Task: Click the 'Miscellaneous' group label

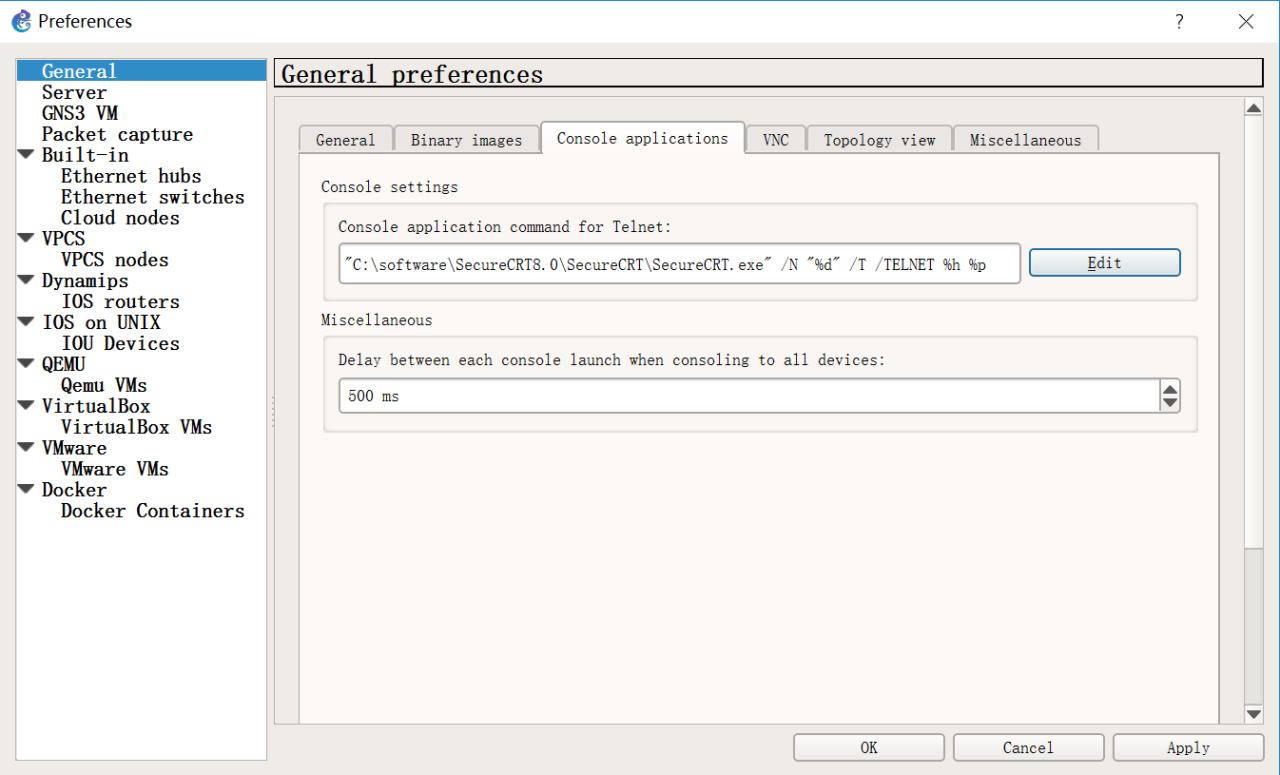Action: [377, 320]
